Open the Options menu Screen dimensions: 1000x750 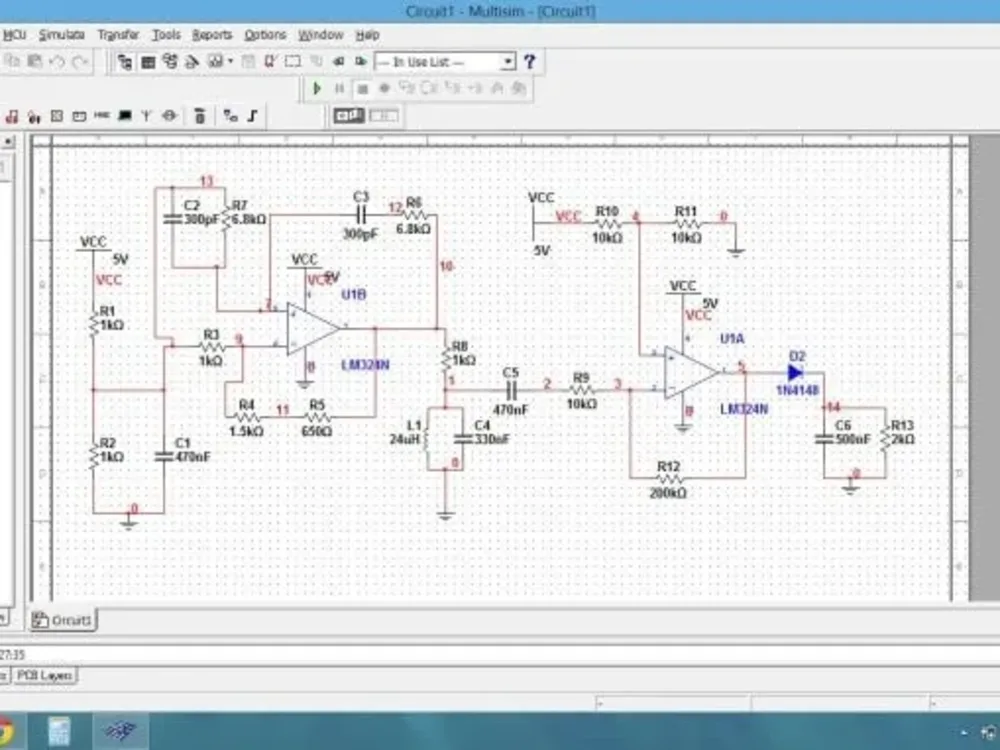click(x=265, y=34)
